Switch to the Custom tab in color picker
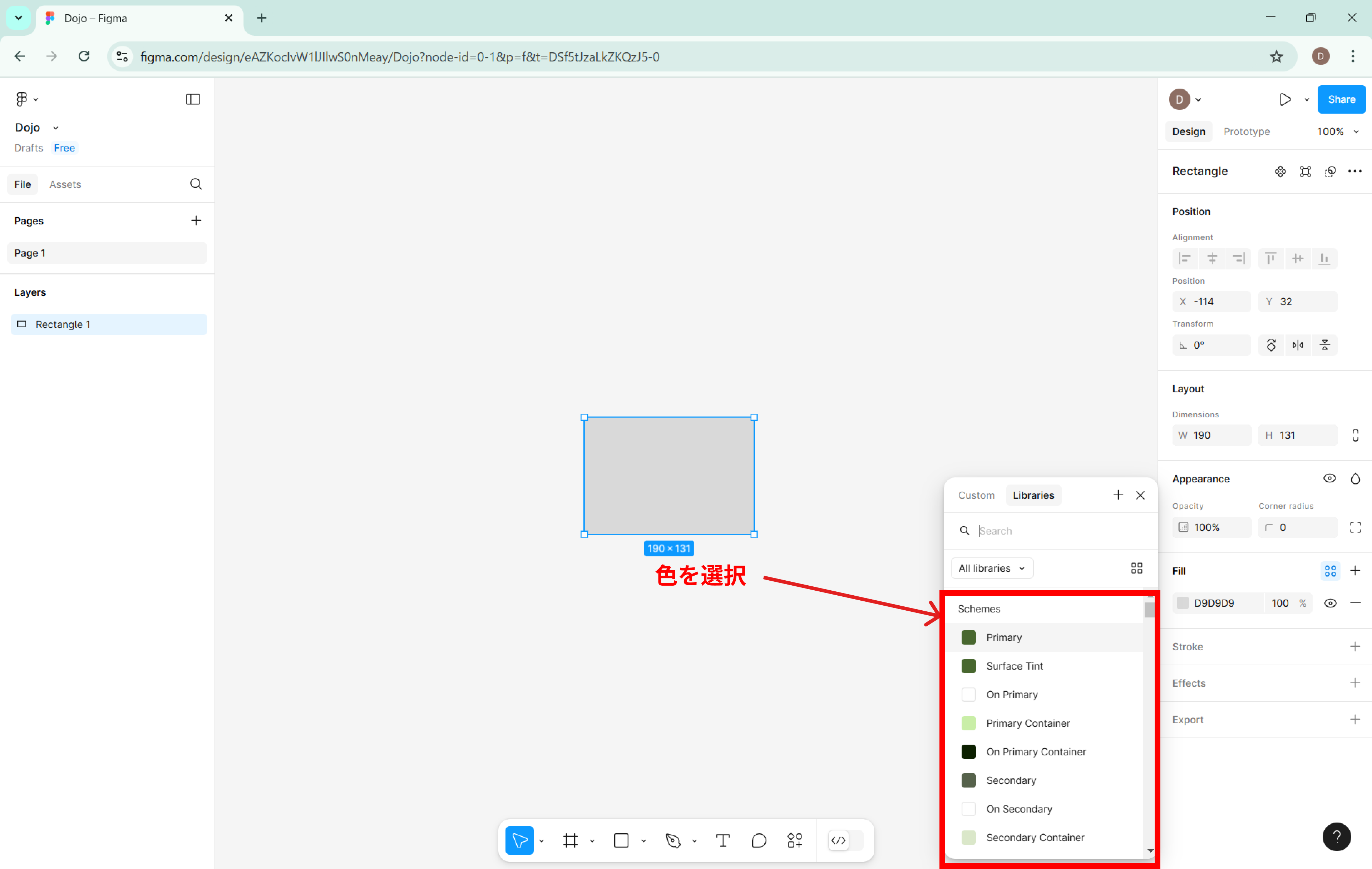This screenshot has height=869, width=1372. click(976, 496)
